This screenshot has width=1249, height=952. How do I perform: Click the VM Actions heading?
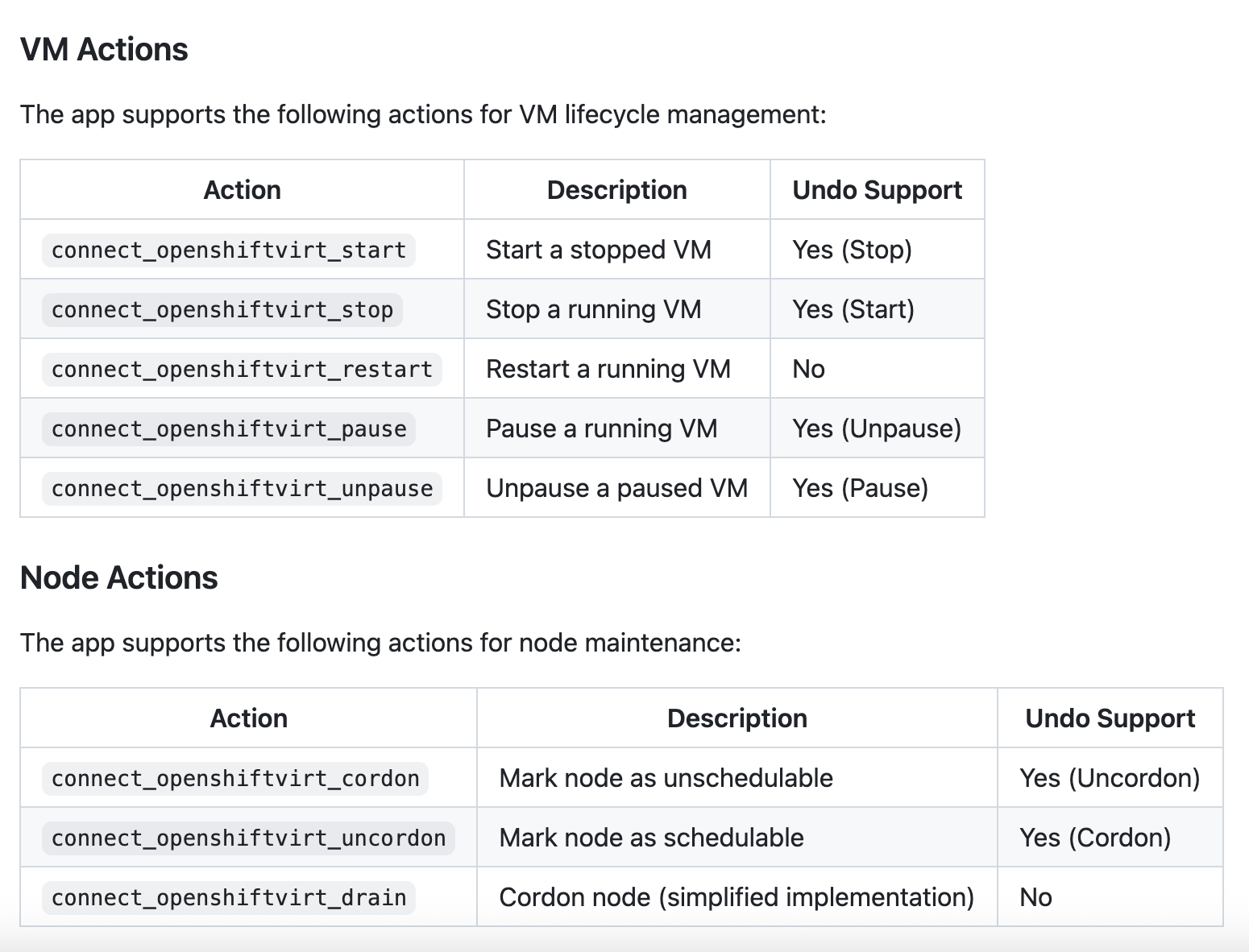click(104, 49)
